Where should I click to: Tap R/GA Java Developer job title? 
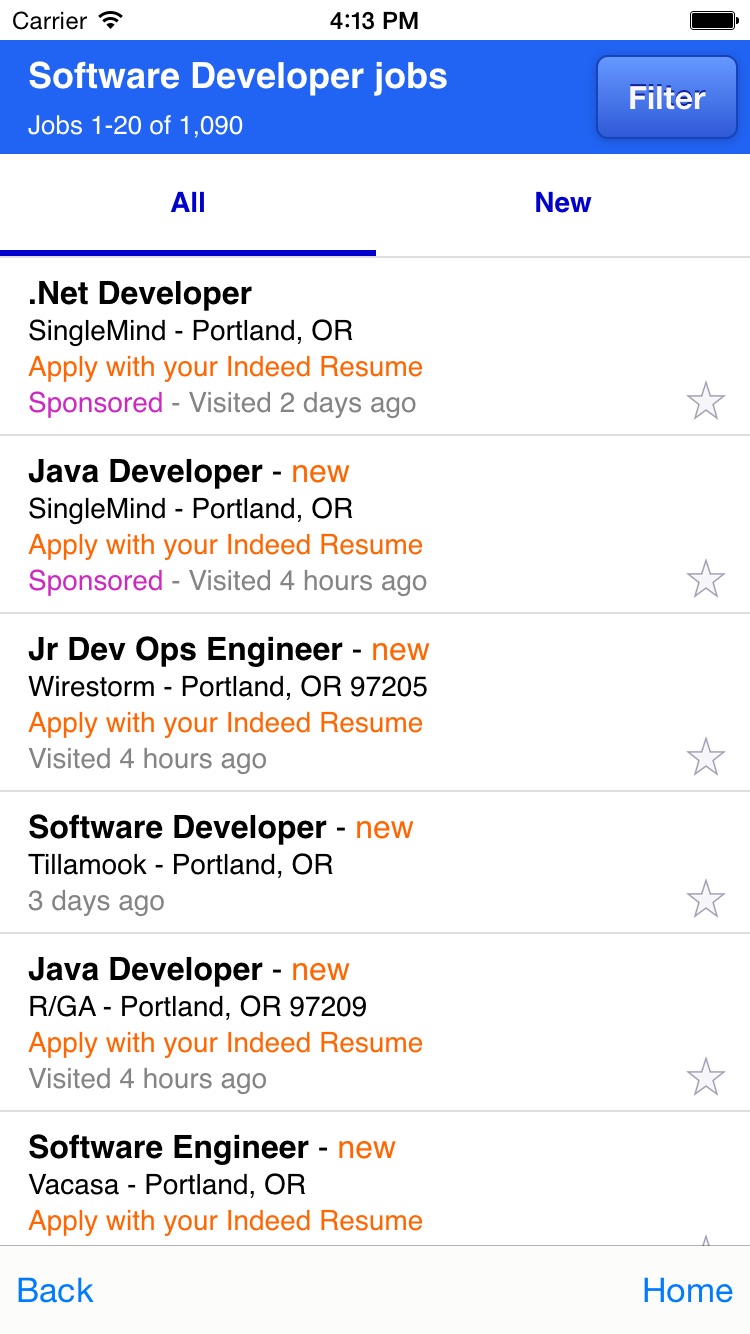click(146, 969)
